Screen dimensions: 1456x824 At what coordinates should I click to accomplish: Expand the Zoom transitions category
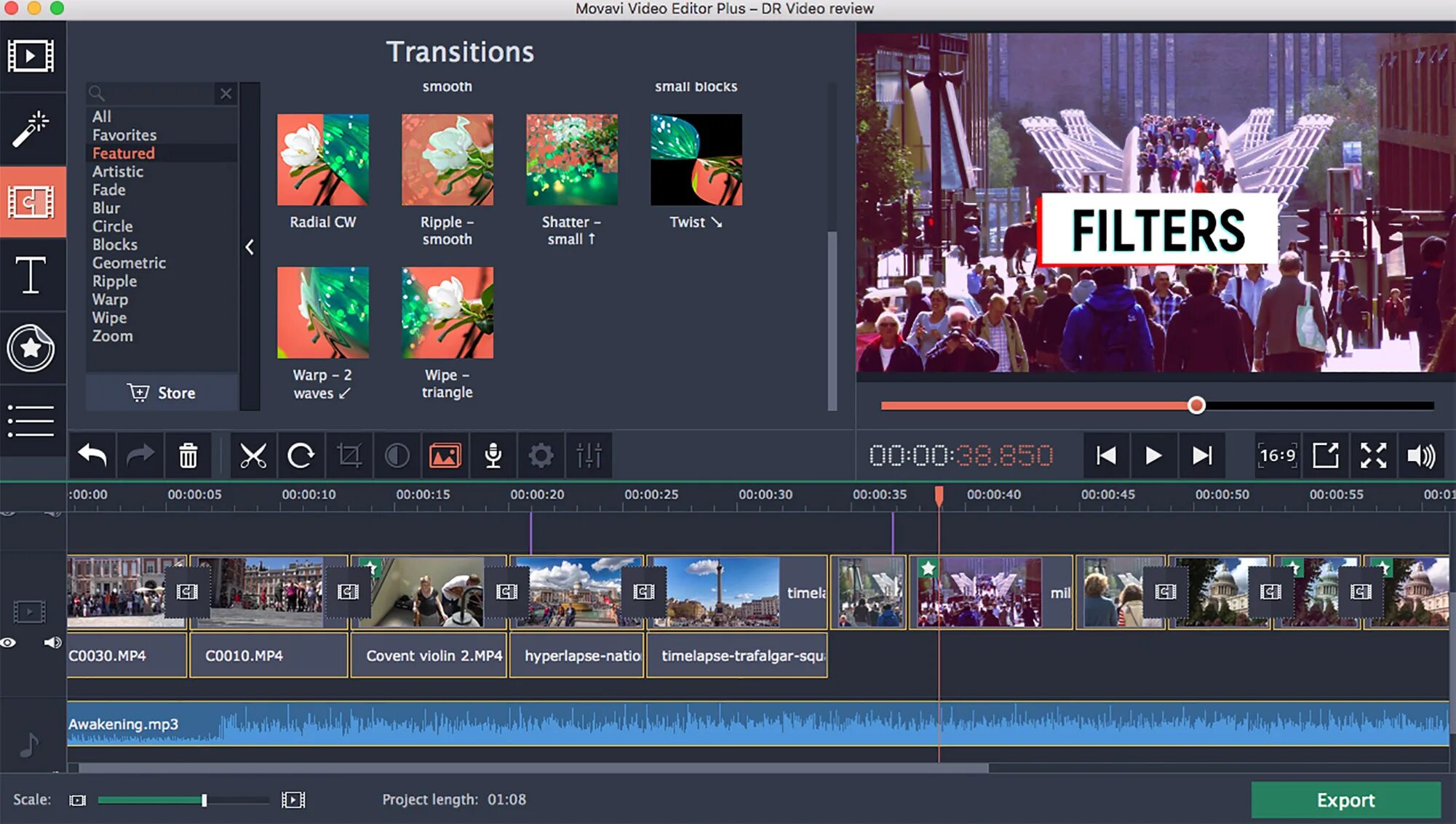111,335
